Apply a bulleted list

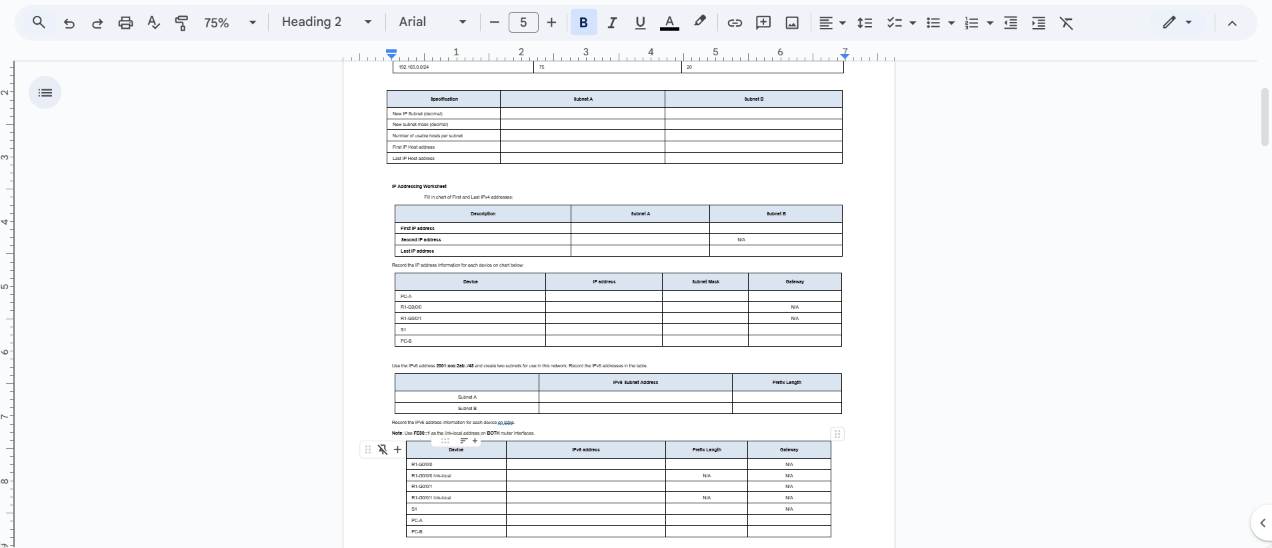pyautogui.click(x=932, y=22)
